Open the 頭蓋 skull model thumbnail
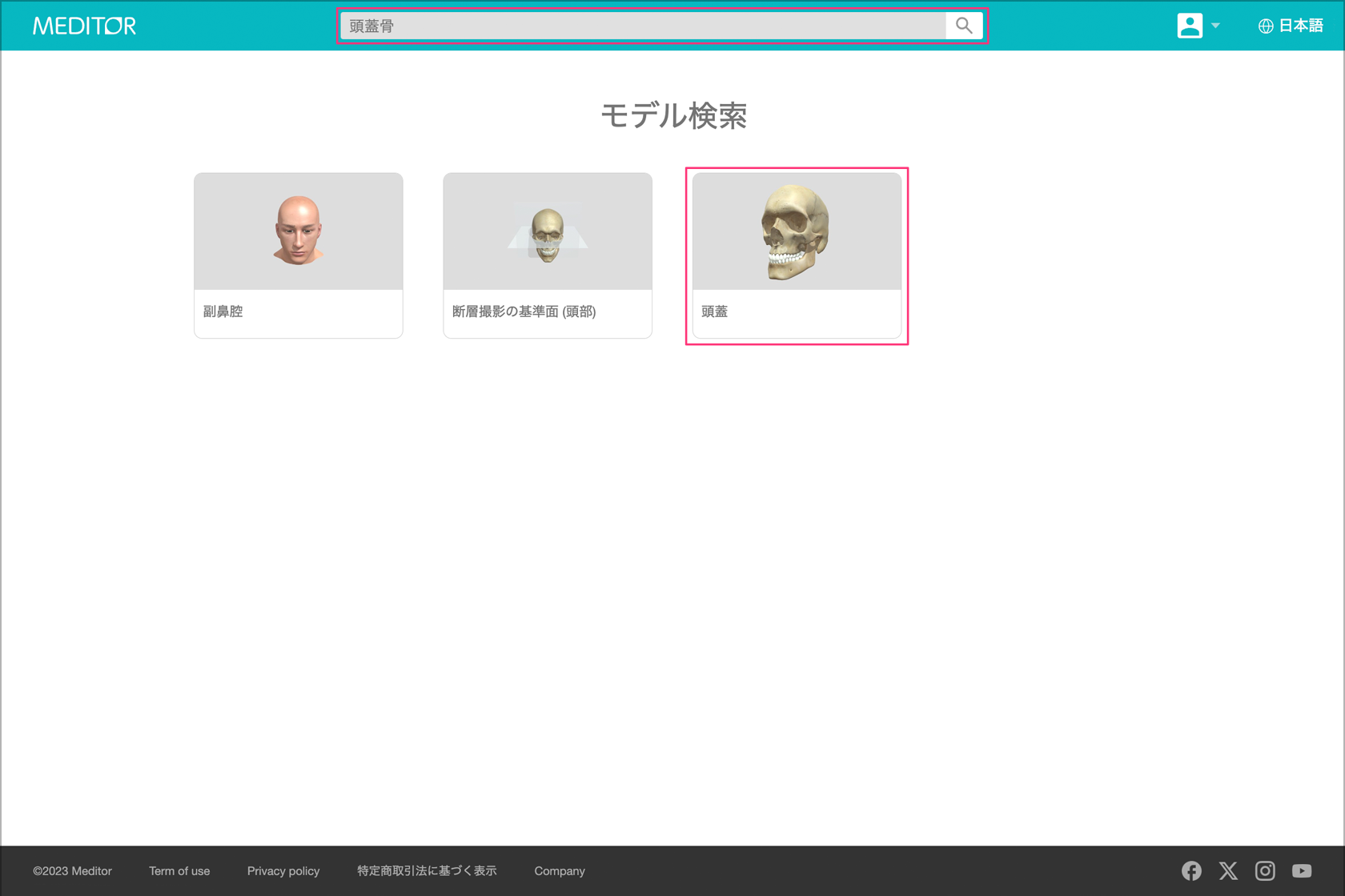The height and width of the screenshot is (896, 1345). click(796, 231)
